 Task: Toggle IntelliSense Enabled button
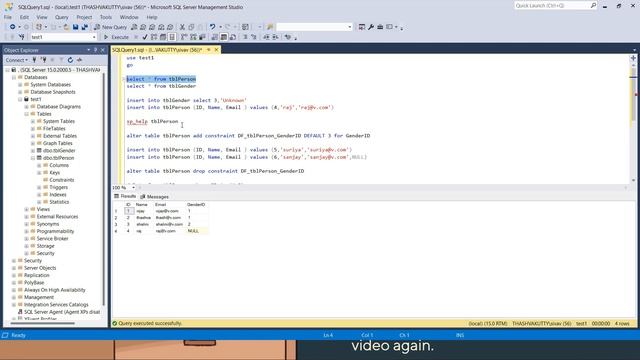[172, 37]
